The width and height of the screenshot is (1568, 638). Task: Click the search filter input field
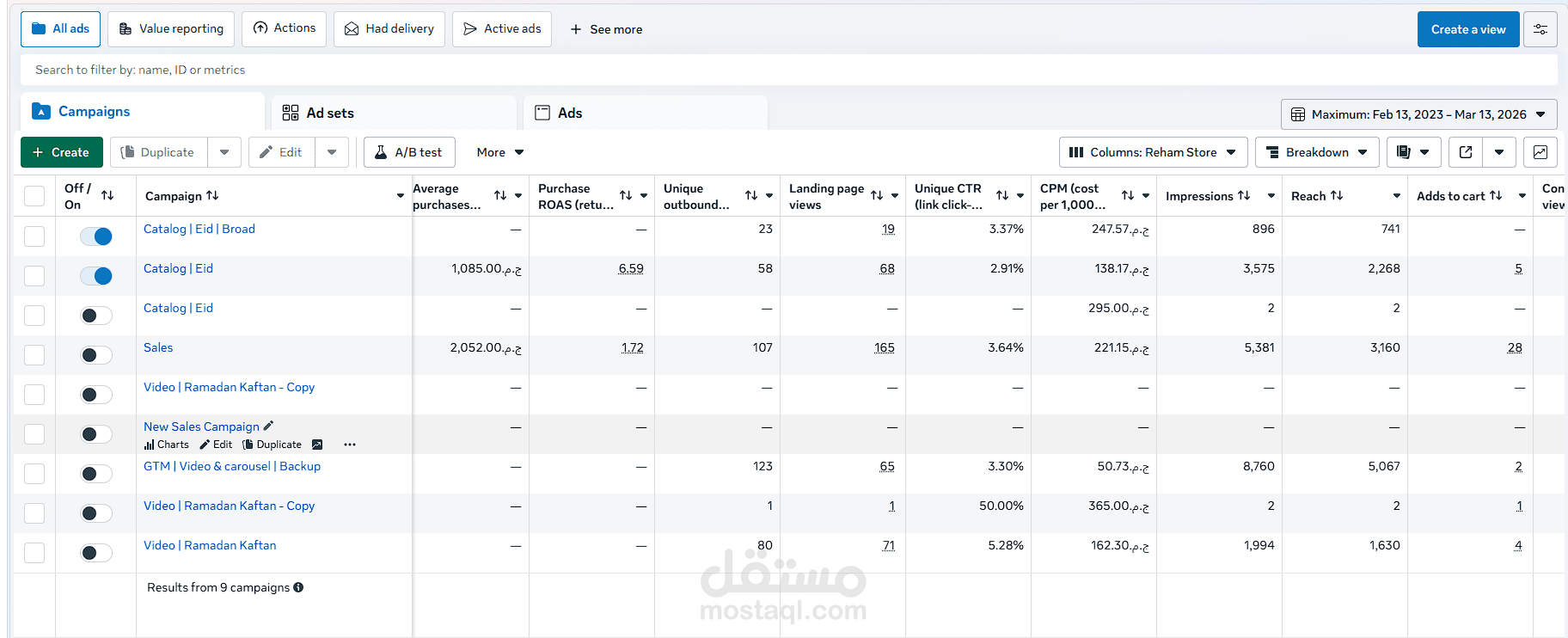[x=788, y=70]
